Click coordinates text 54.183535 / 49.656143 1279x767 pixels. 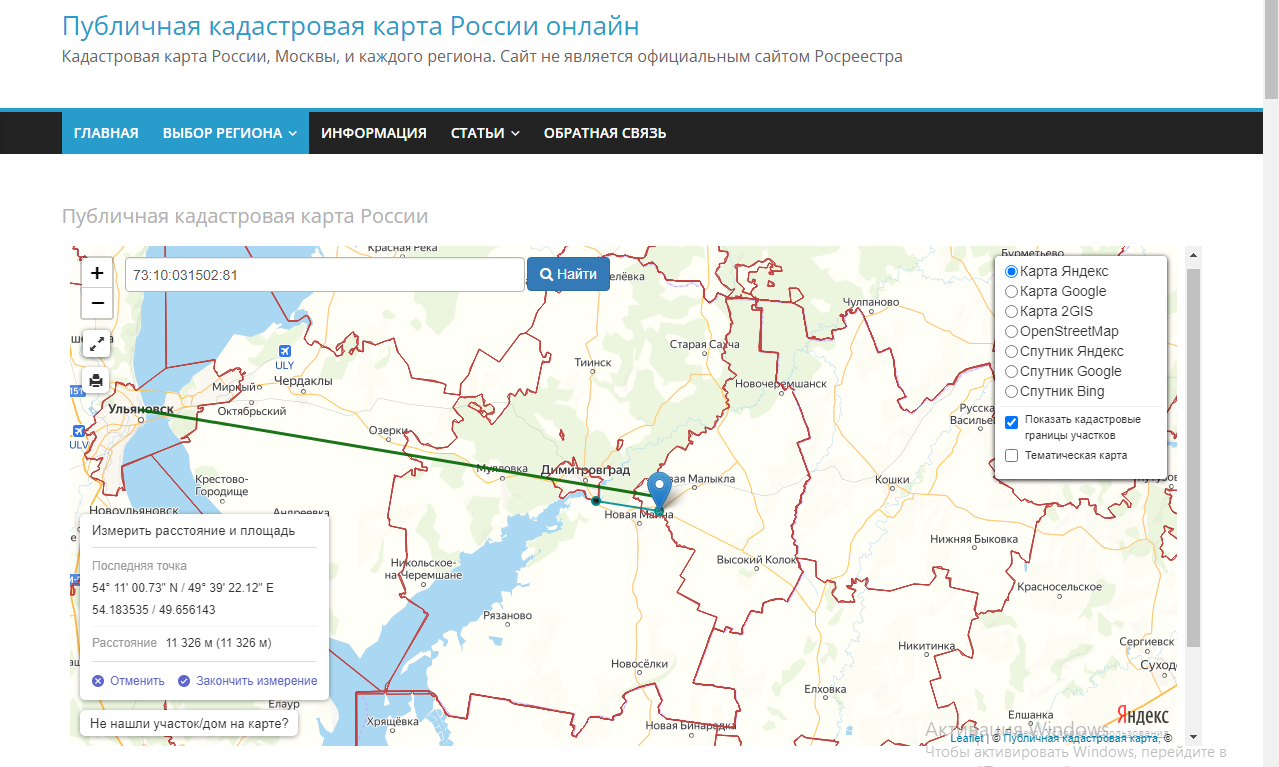pyautogui.click(x=153, y=610)
